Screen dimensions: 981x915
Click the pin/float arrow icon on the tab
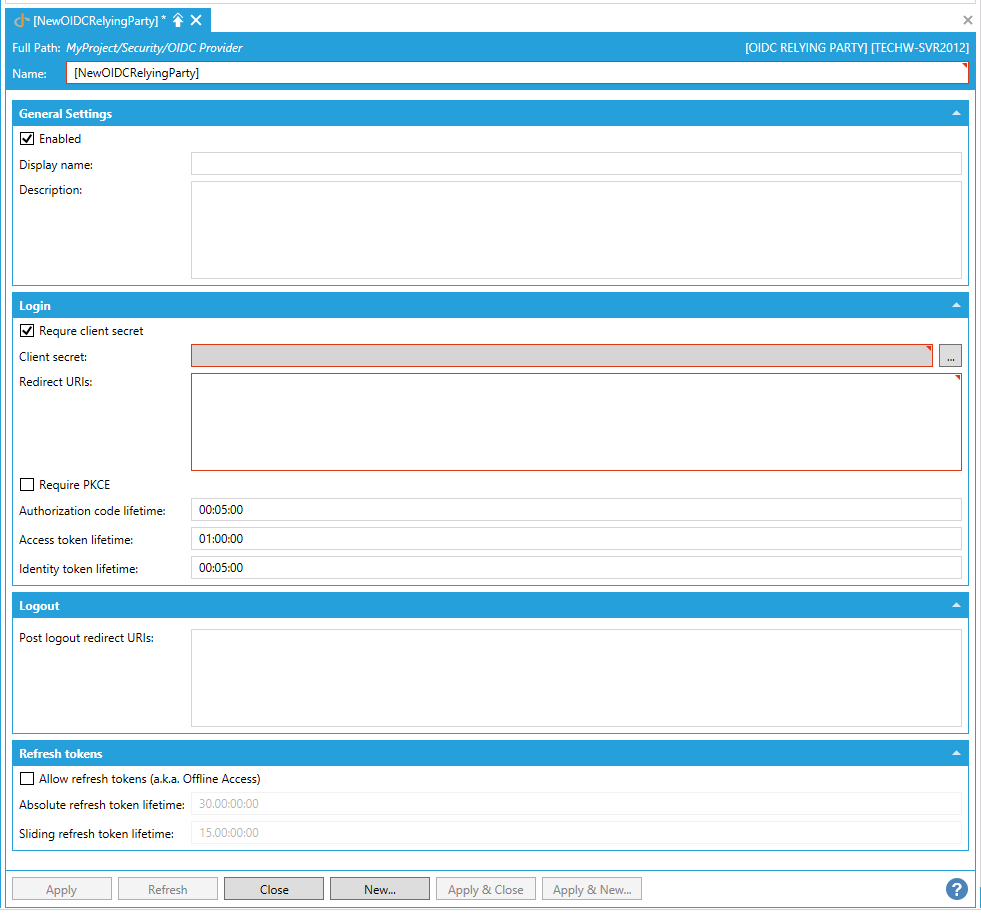click(178, 20)
